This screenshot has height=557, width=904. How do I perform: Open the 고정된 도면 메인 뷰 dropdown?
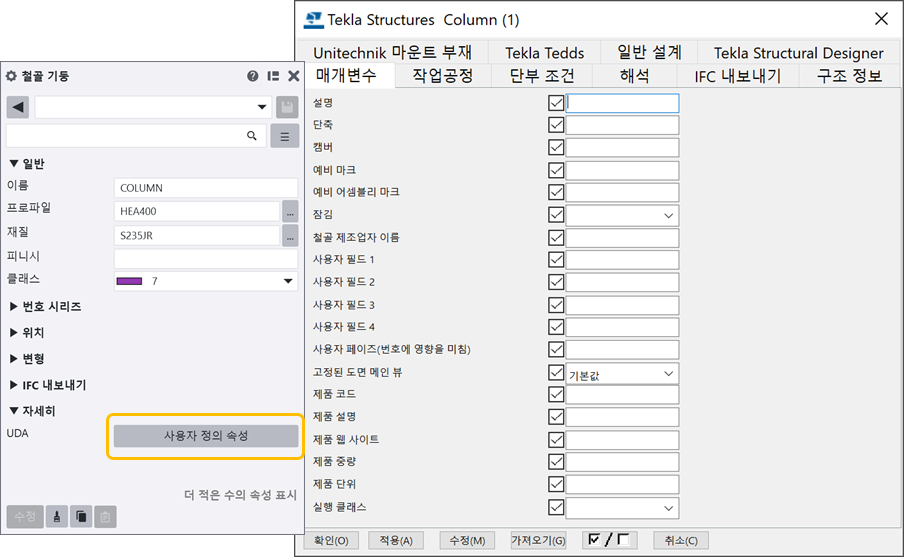point(668,374)
